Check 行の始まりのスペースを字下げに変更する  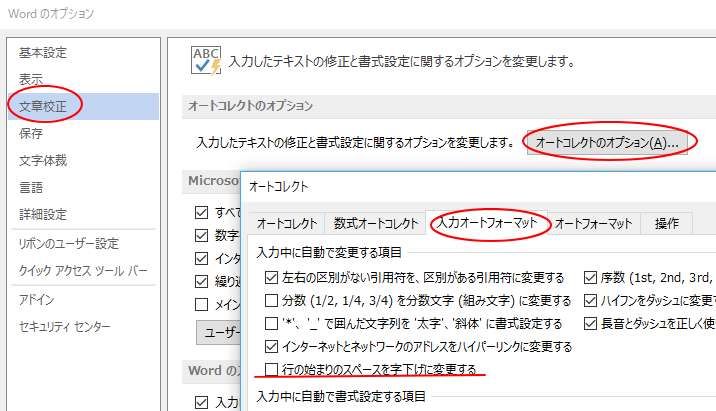coord(271,369)
